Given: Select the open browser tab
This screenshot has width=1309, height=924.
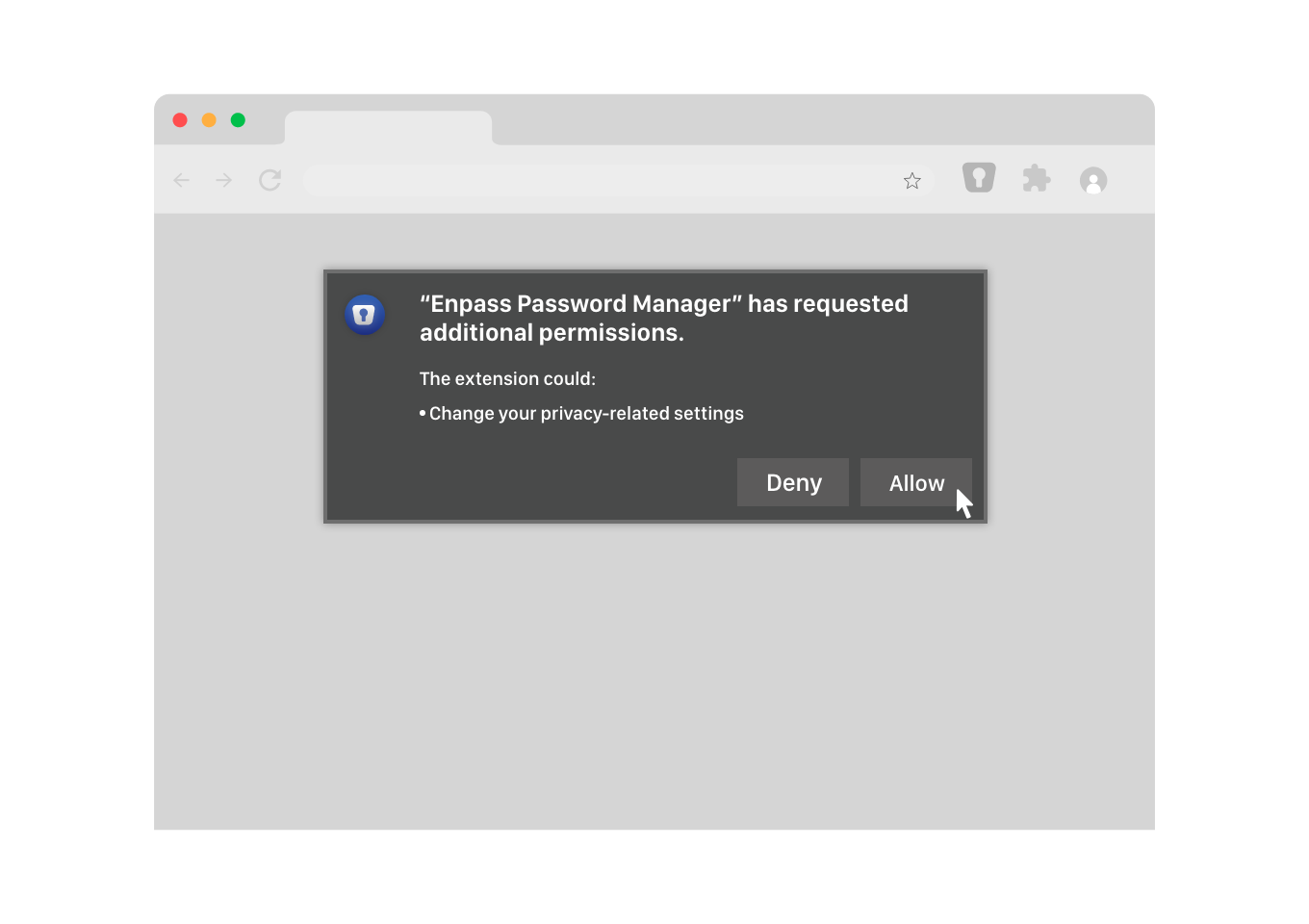Looking at the screenshot, I should tap(389, 126).
